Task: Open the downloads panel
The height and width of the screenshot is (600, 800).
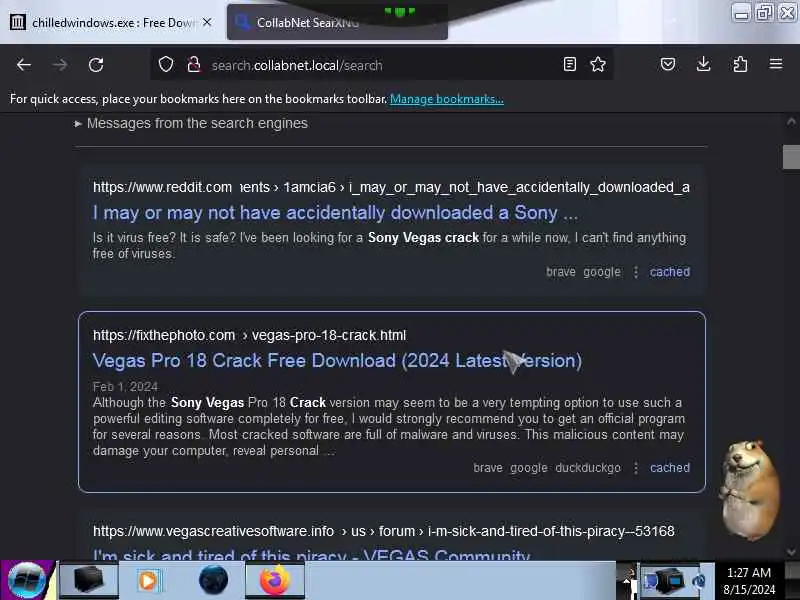Action: coord(704,64)
